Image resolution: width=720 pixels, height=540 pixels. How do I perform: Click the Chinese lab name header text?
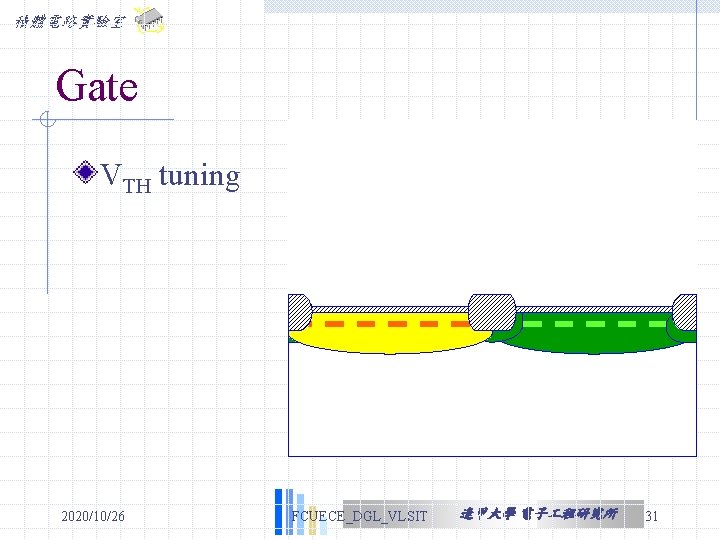point(70,22)
